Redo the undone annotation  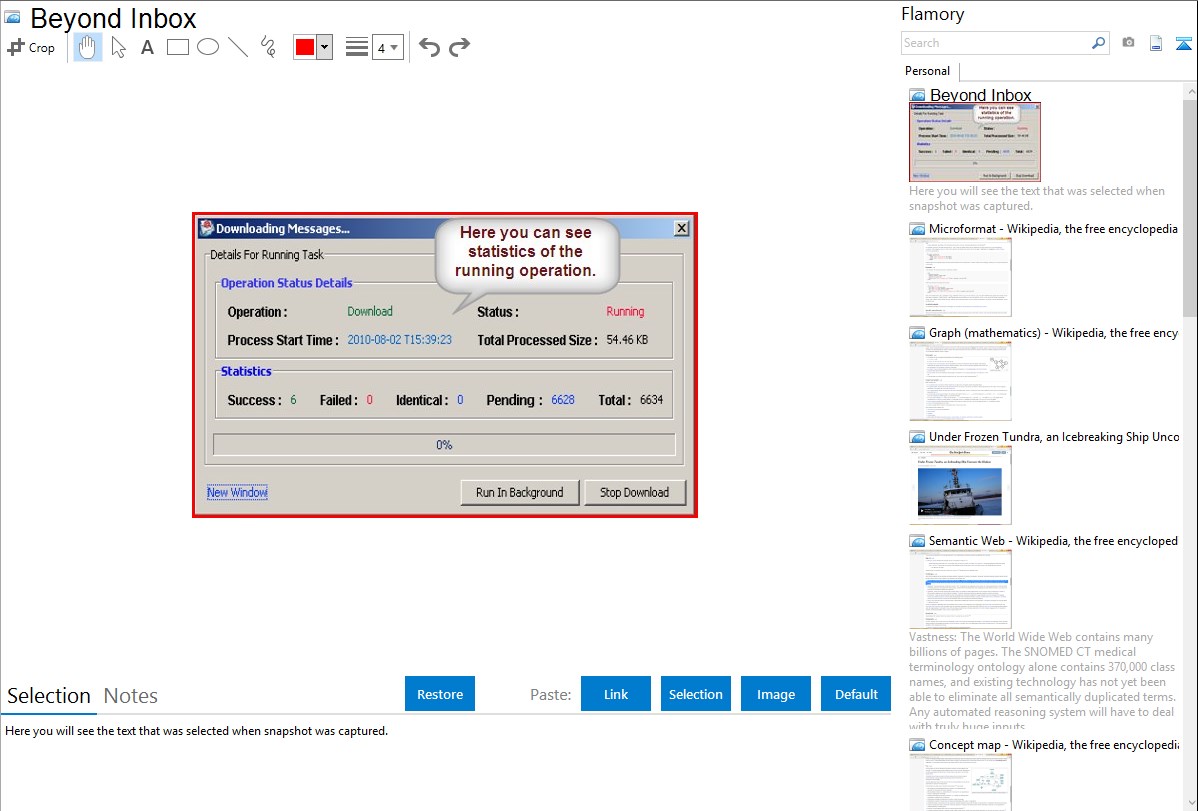460,47
